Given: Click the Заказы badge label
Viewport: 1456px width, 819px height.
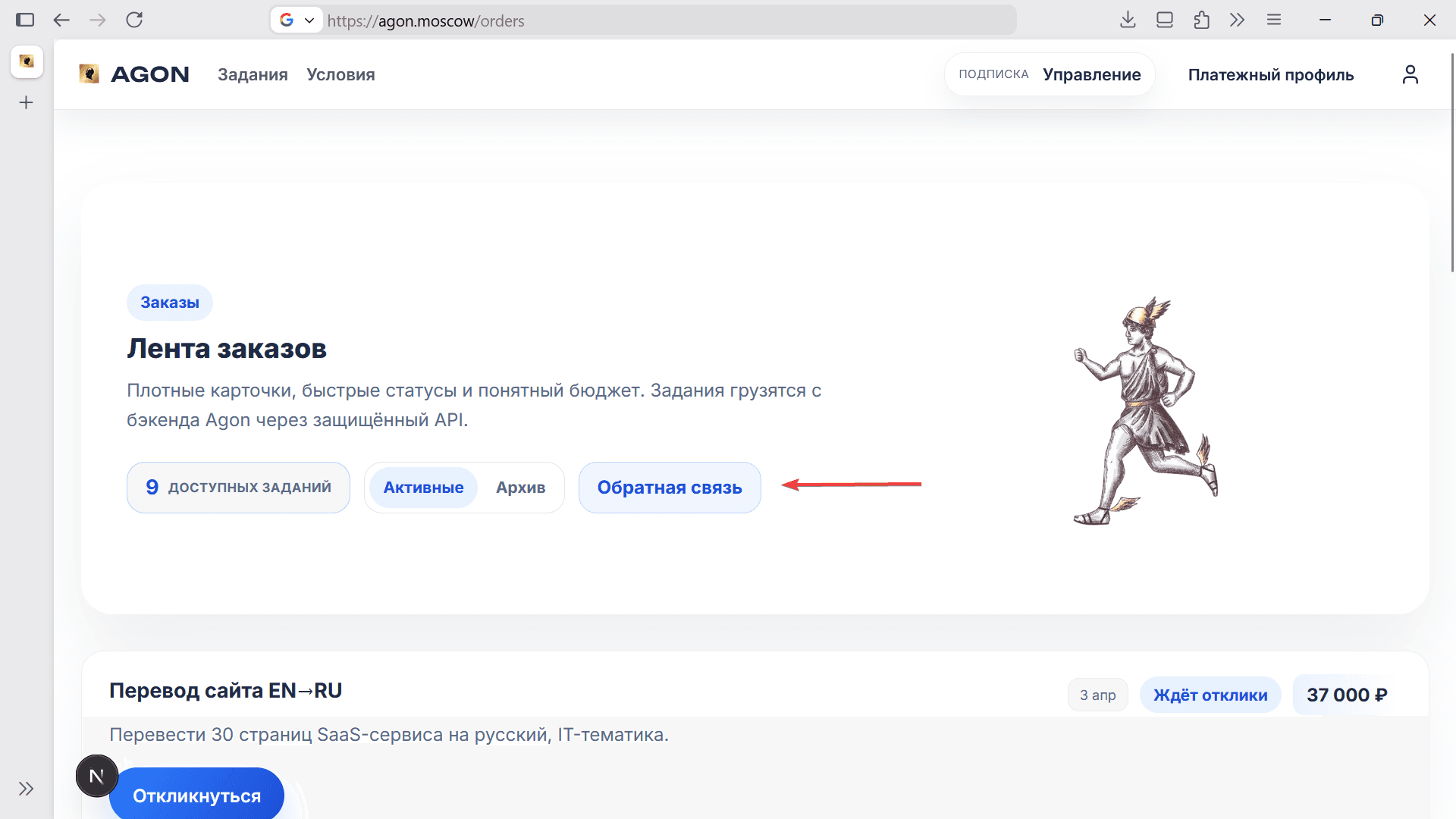Looking at the screenshot, I should (x=170, y=303).
